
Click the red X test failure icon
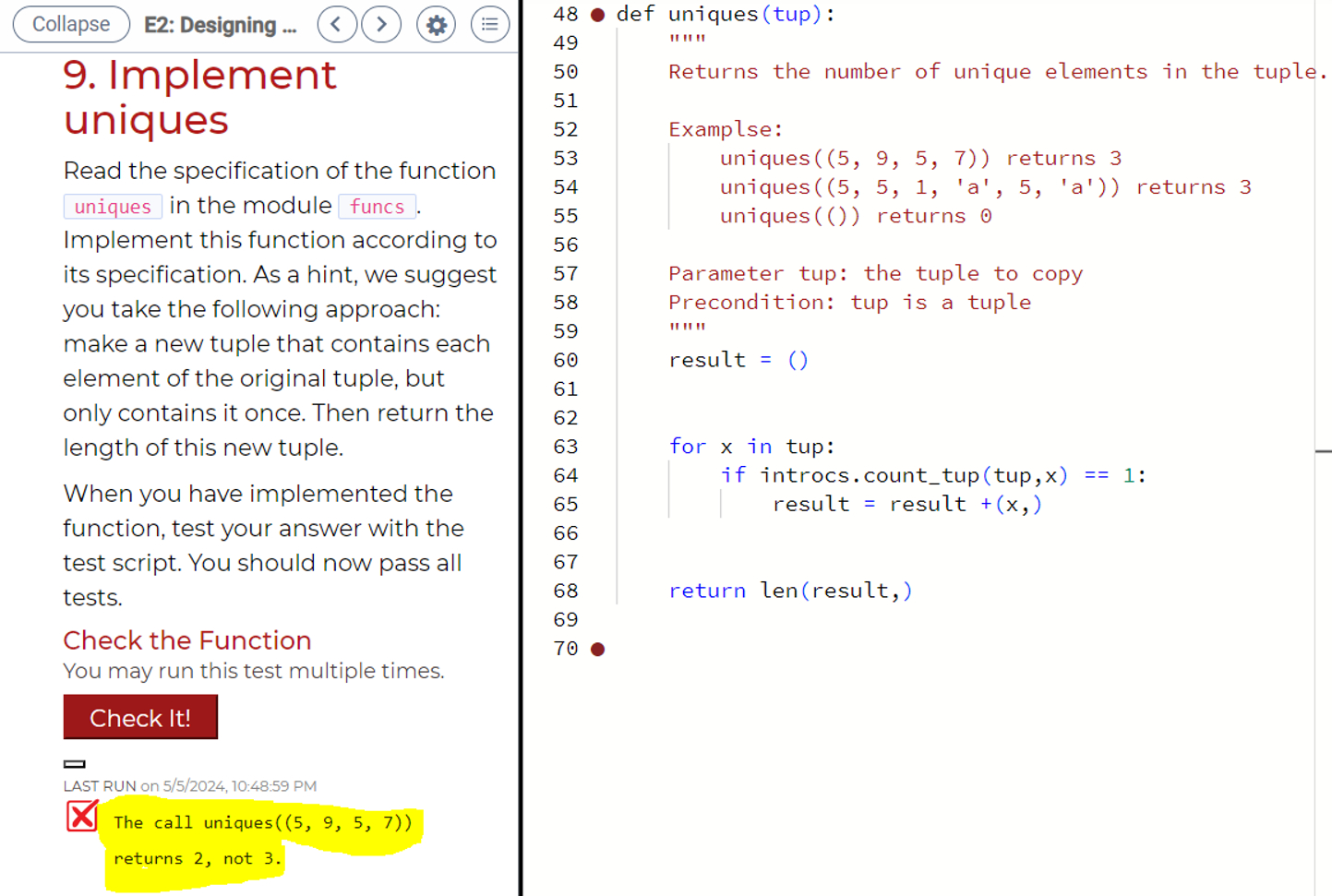tap(81, 816)
